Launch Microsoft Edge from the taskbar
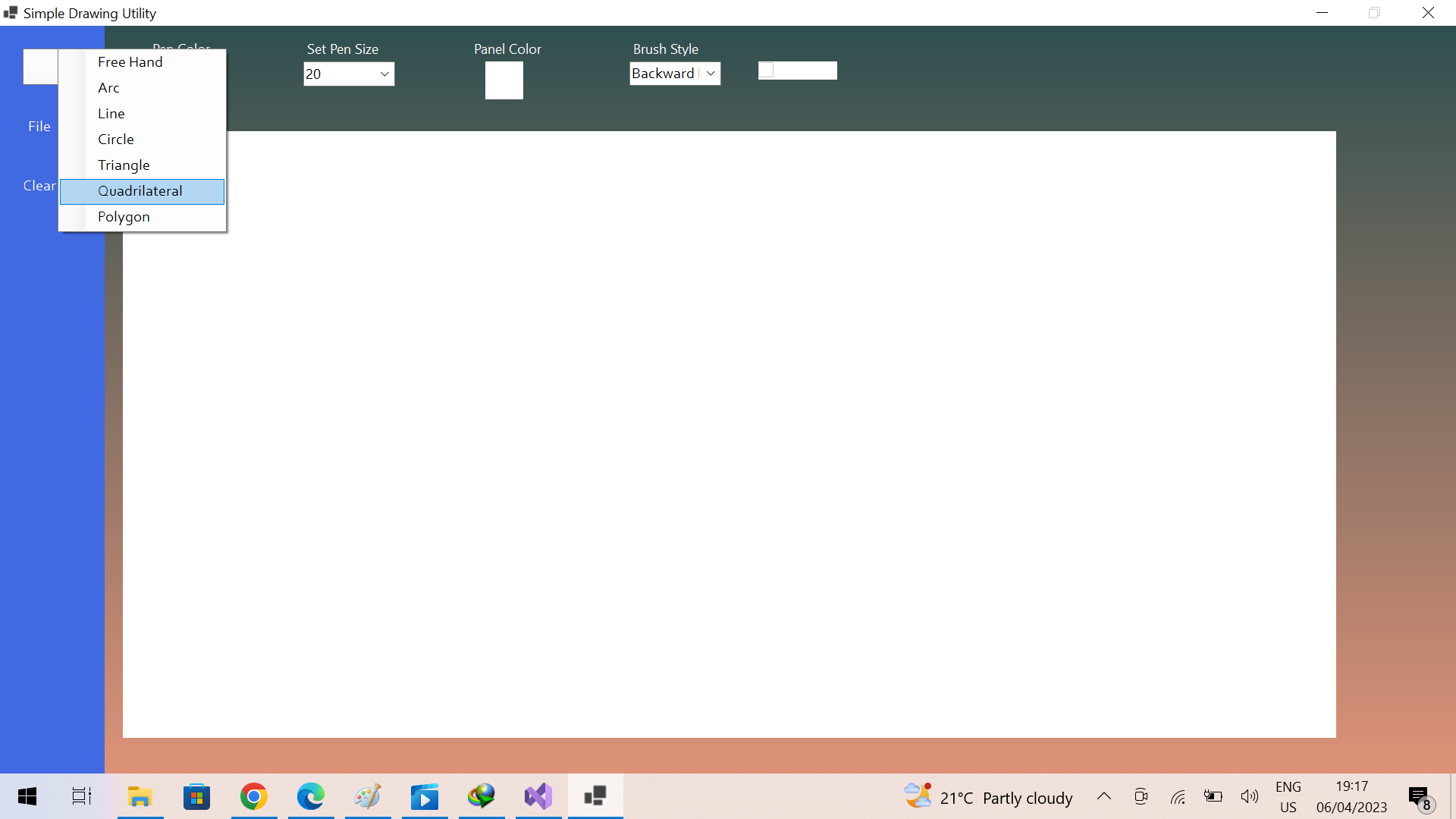The image size is (1456, 819). point(311,796)
